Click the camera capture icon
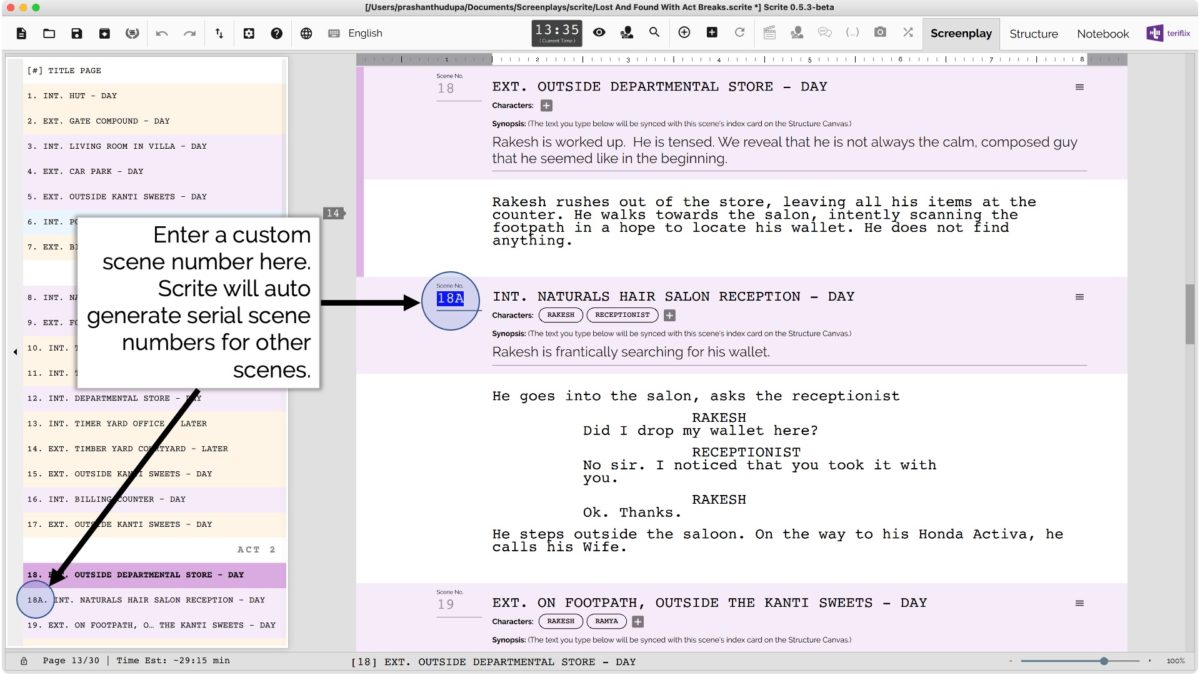The width and height of the screenshot is (1200, 675). (881, 33)
